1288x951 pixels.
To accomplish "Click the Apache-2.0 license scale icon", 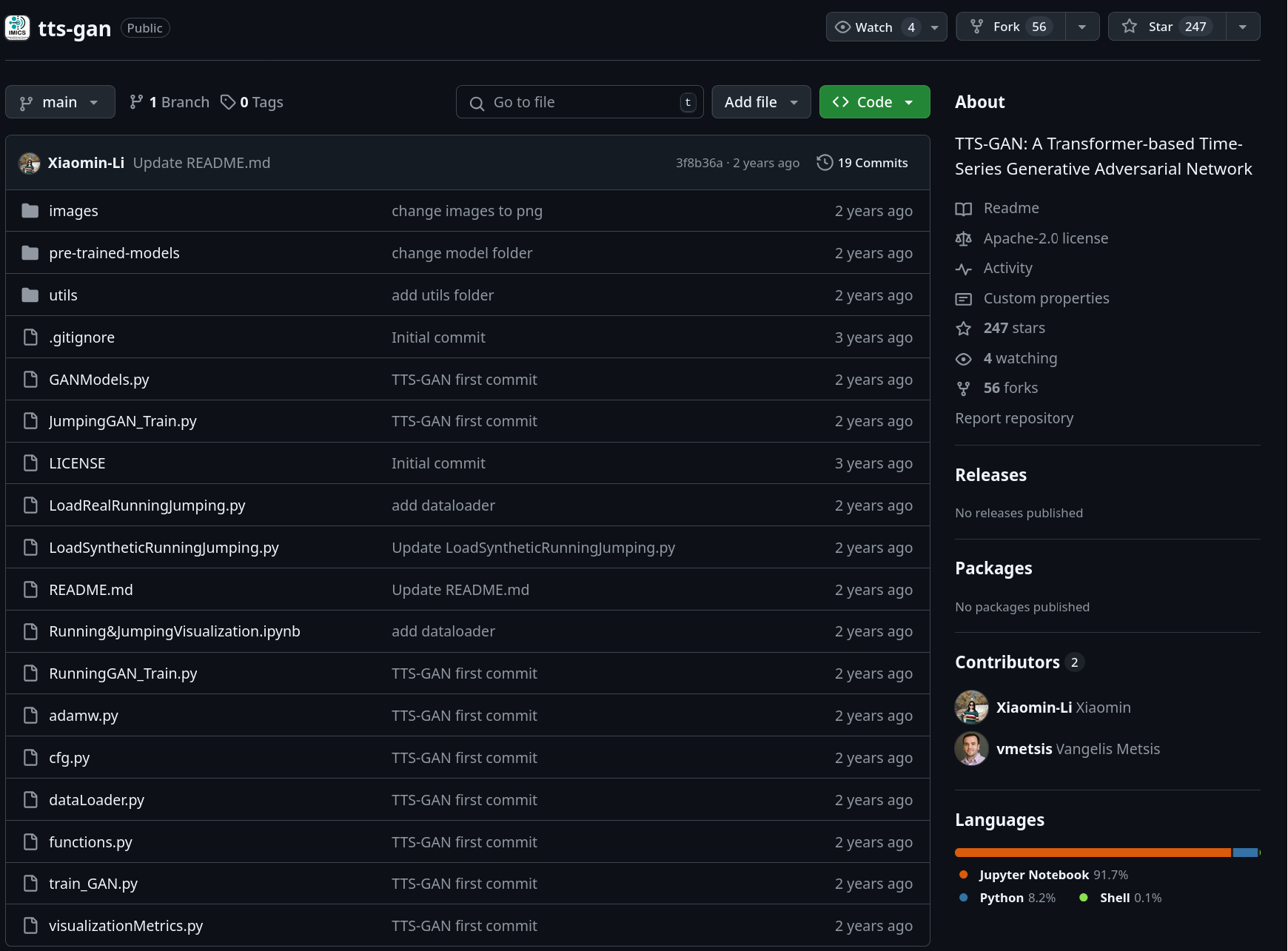I will tap(963, 238).
